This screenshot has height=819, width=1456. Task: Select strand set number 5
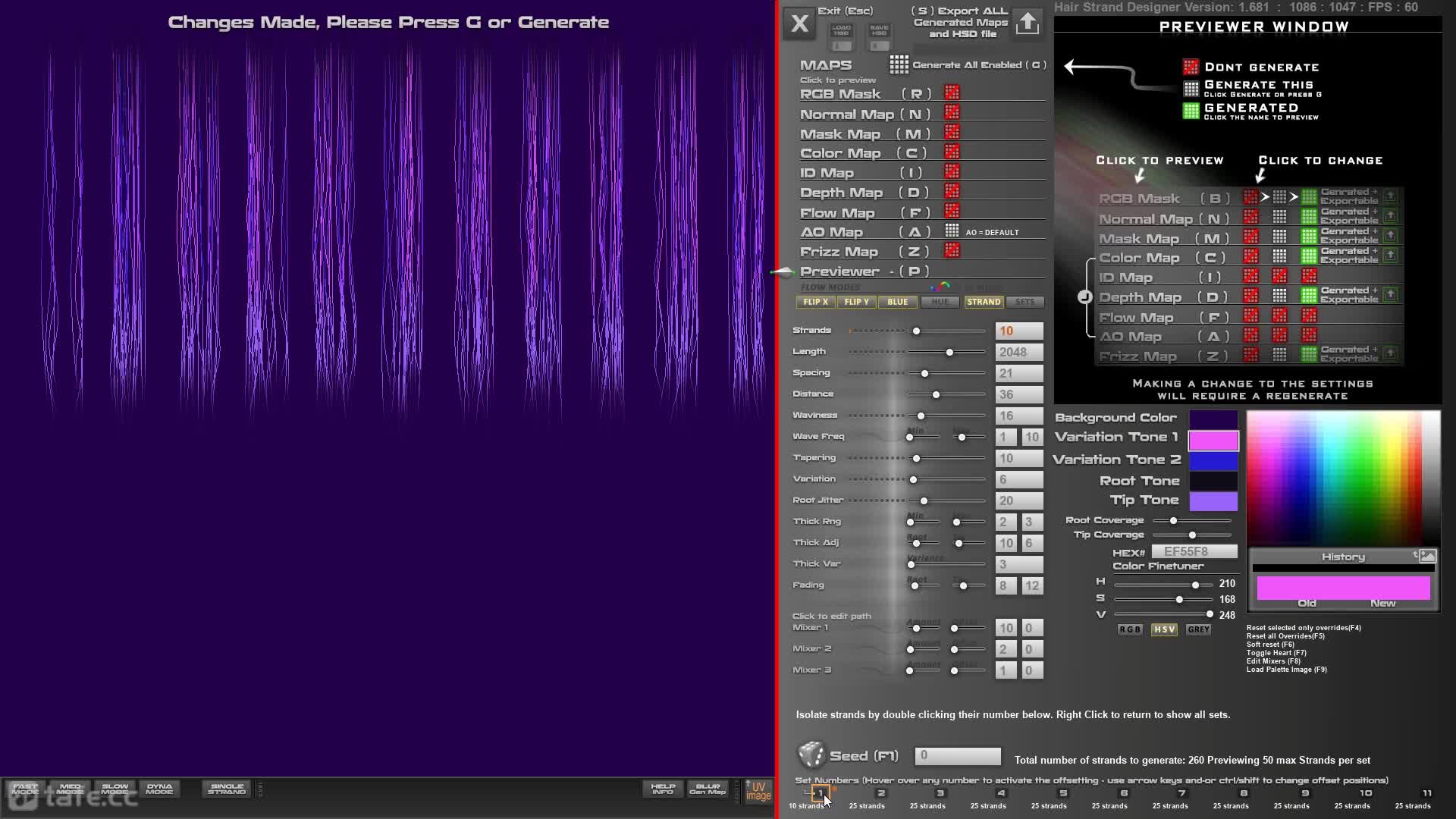pyautogui.click(x=1063, y=793)
